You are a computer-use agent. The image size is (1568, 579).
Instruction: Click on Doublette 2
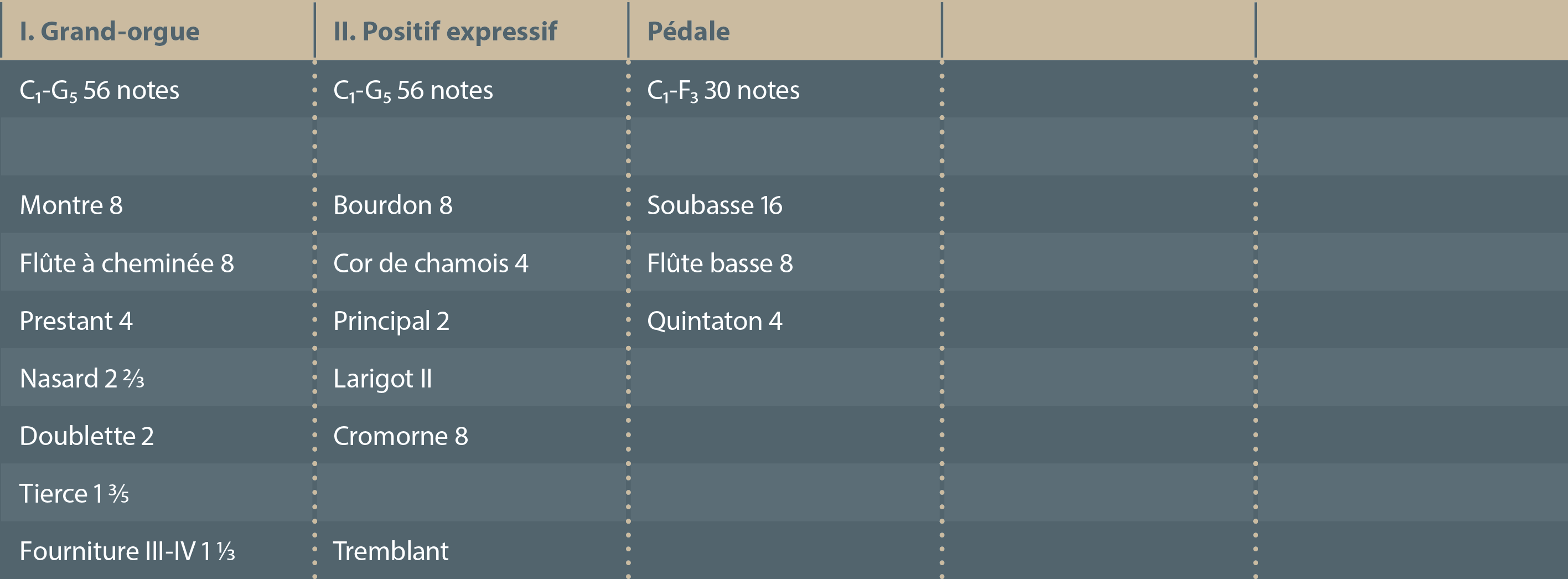point(86,437)
